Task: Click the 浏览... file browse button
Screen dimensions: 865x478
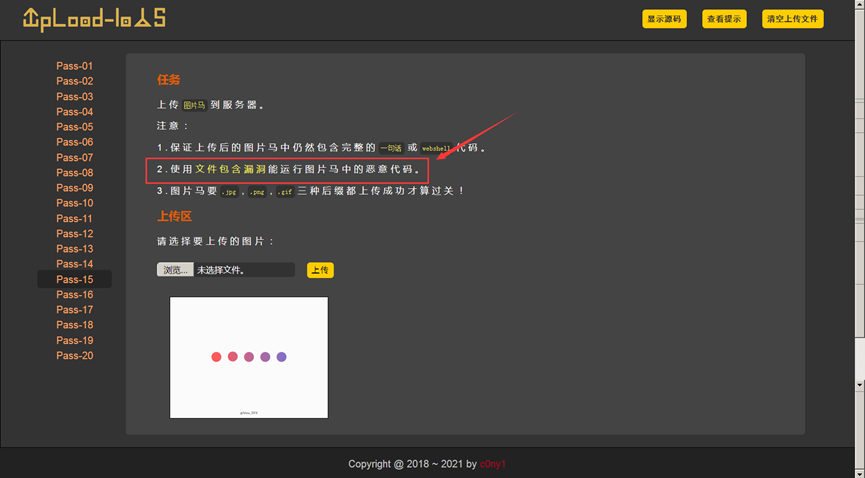Action: pyautogui.click(x=175, y=270)
